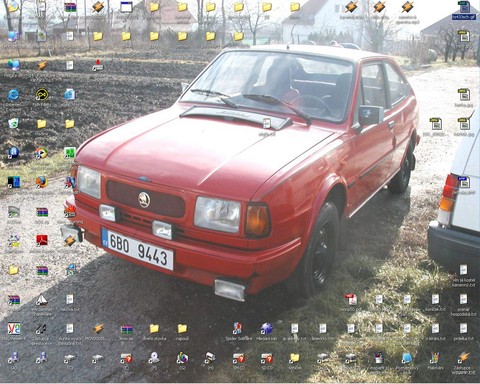This screenshot has height=384, width=480.
Task: Launch the Fish Fillets game shortcut
Action: 42,95
